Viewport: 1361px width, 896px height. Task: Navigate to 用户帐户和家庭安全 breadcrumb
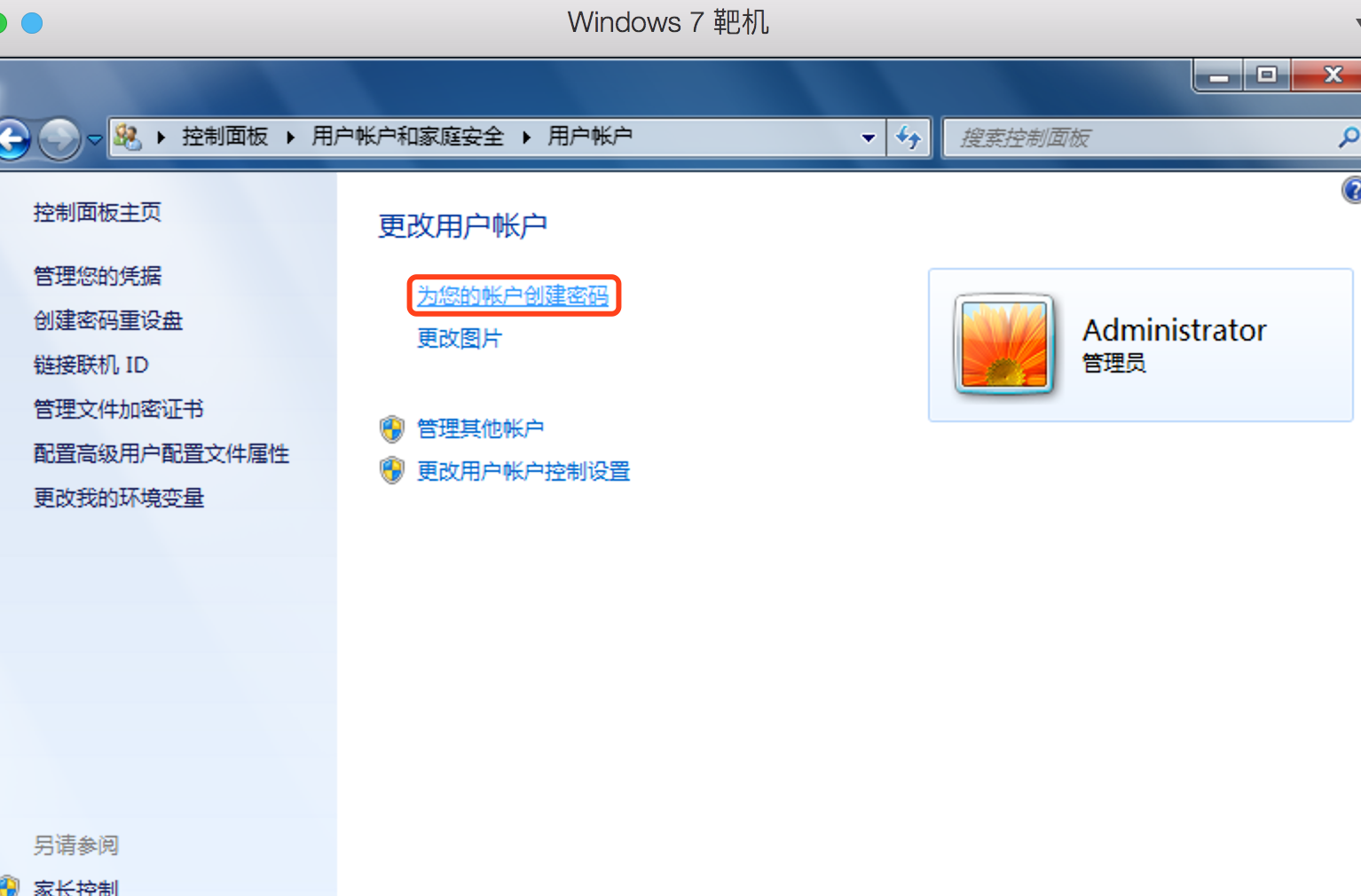pos(407,137)
